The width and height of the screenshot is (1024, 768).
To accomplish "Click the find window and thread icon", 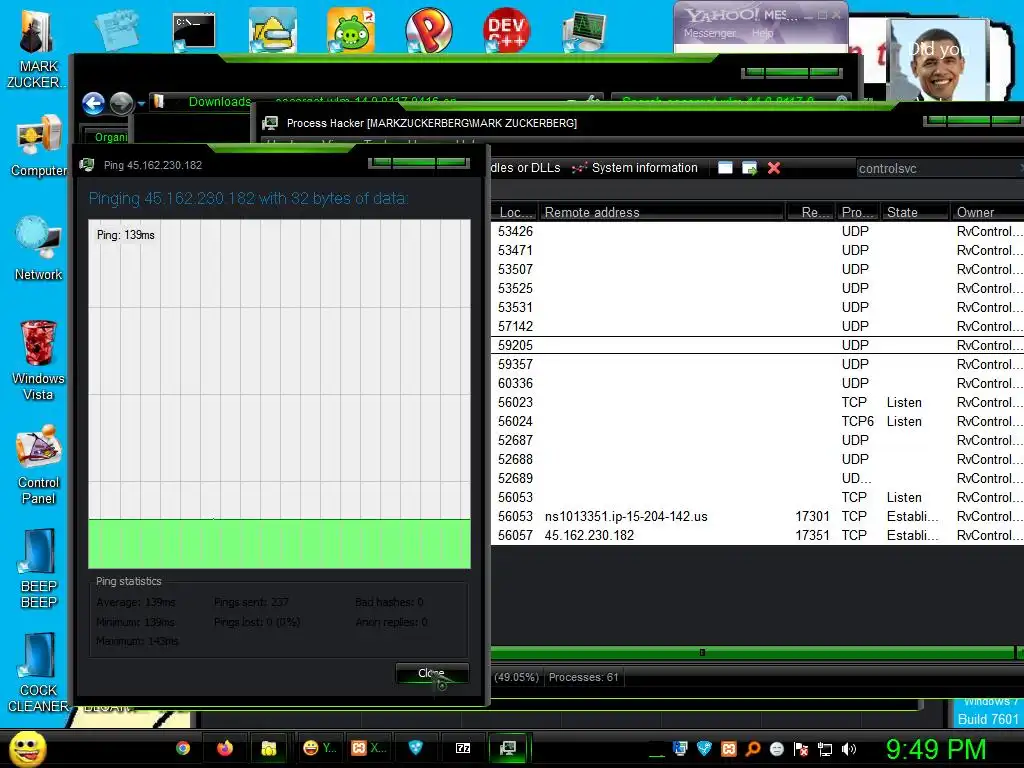I will pyautogui.click(x=750, y=168).
